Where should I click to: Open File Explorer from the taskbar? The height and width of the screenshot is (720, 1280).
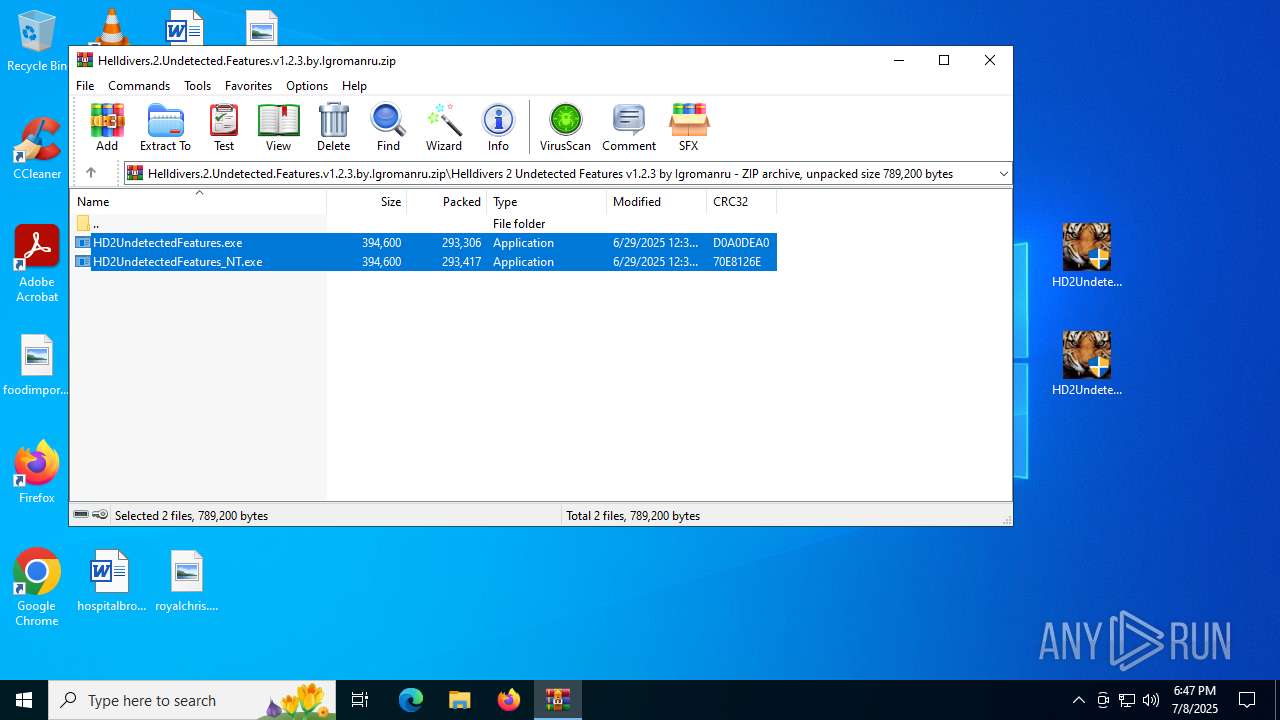tap(459, 700)
